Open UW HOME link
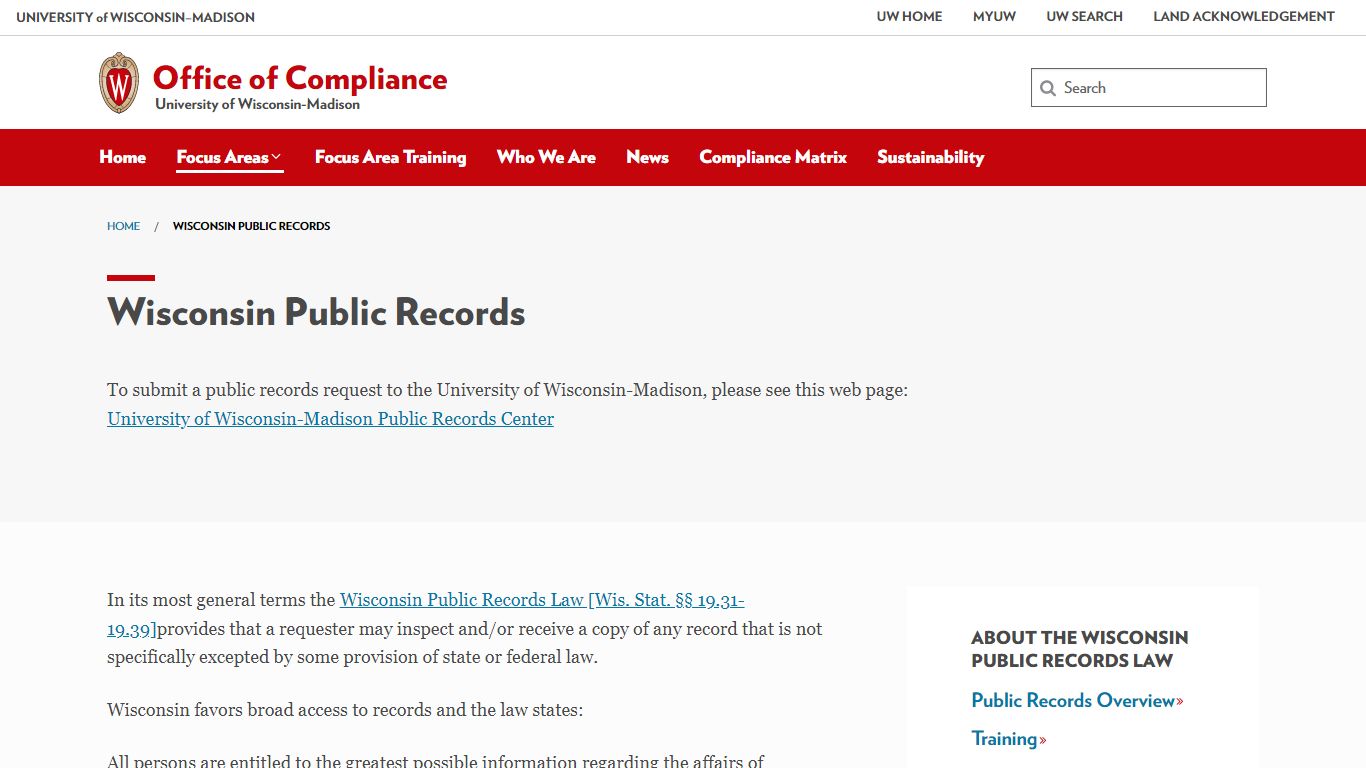 coord(909,17)
